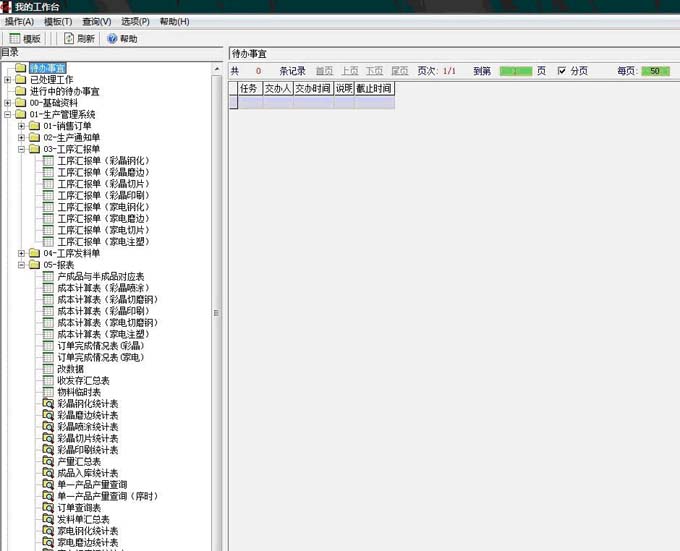
Task: Open the 成本计算表（彩晶印刷）table icon
Action: 48,311
